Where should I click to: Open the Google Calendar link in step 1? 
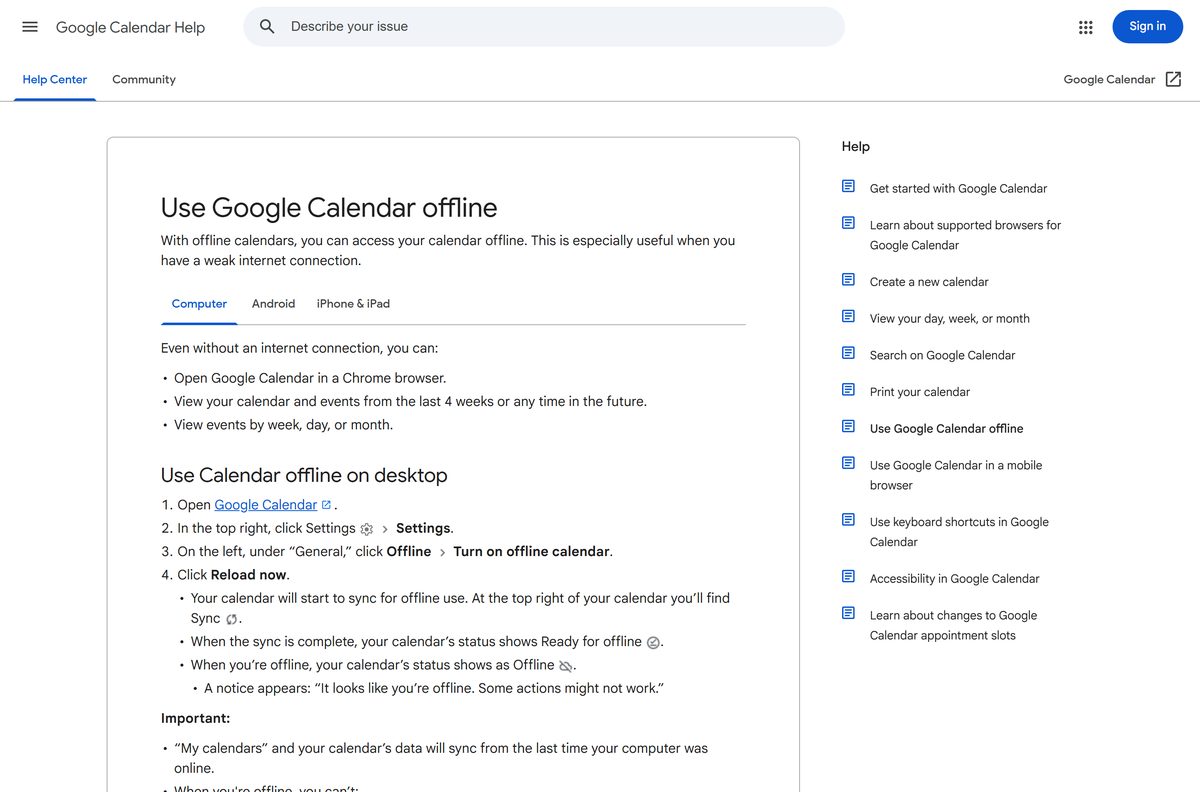tap(266, 505)
